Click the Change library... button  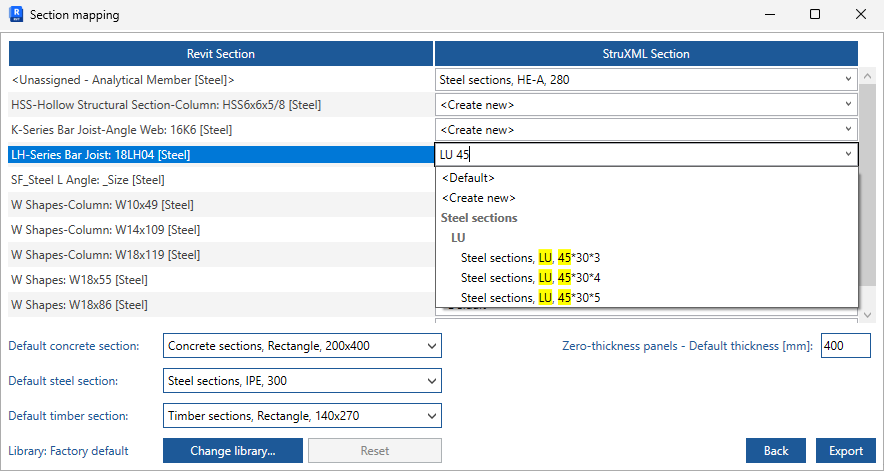(x=233, y=451)
